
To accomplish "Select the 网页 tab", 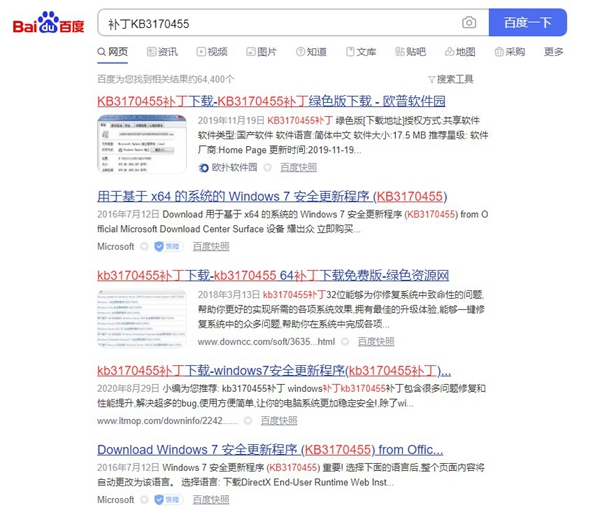I will coord(112,52).
